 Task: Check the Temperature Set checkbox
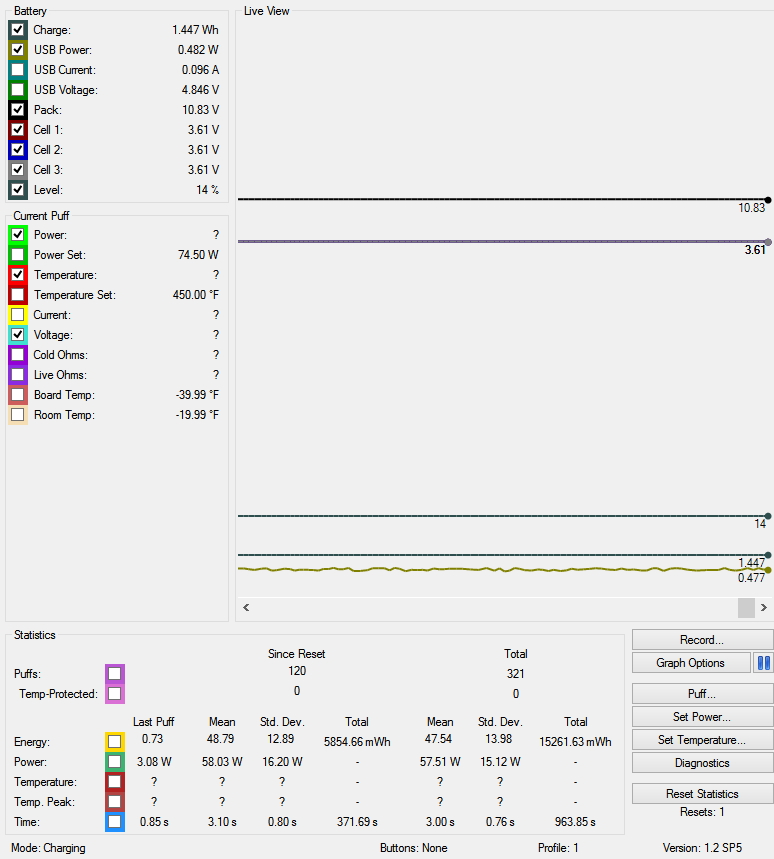pyautogui.click(x=18, y=295)
